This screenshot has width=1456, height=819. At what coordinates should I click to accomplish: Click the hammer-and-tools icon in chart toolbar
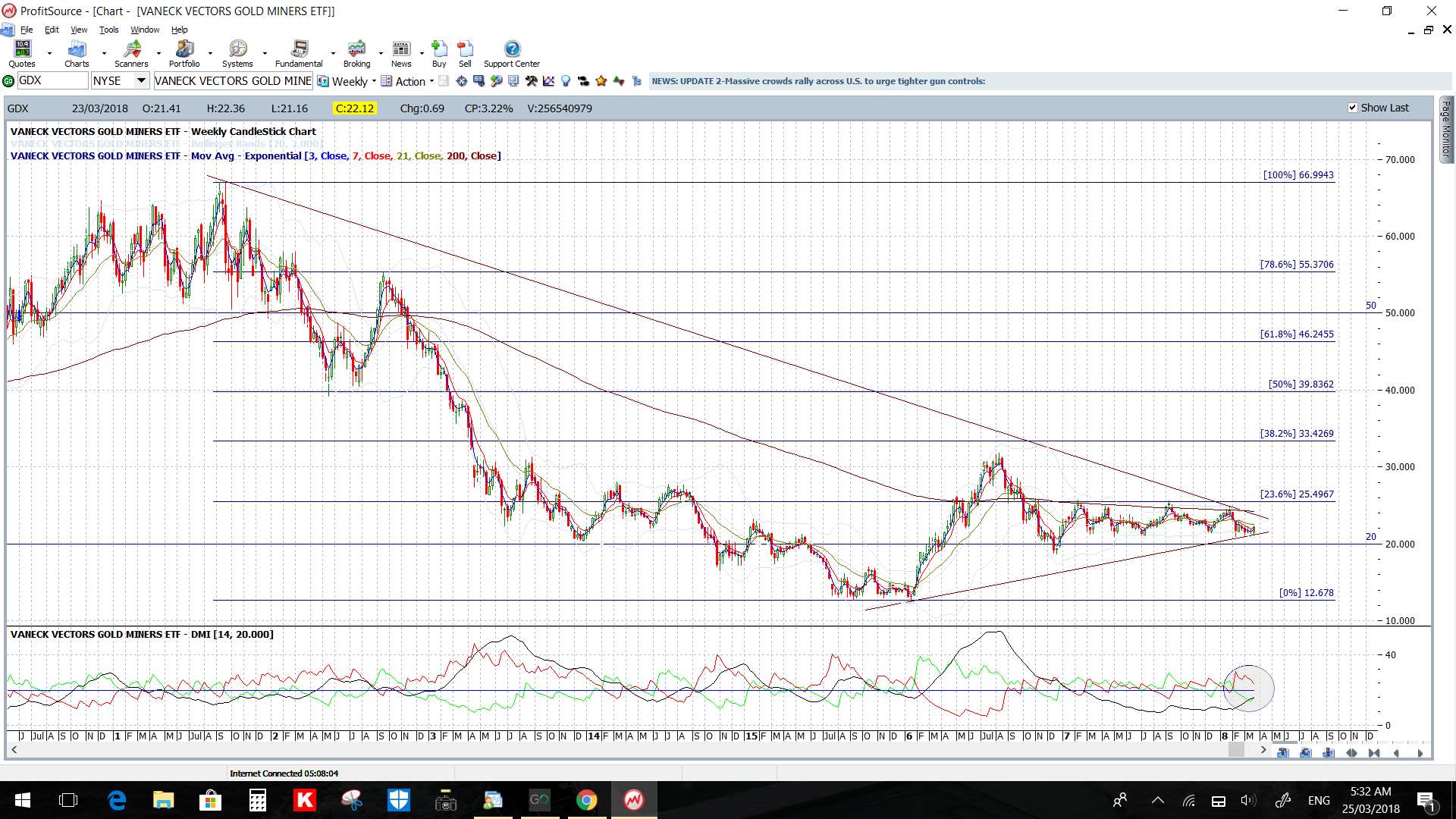[x=531, y=81]
